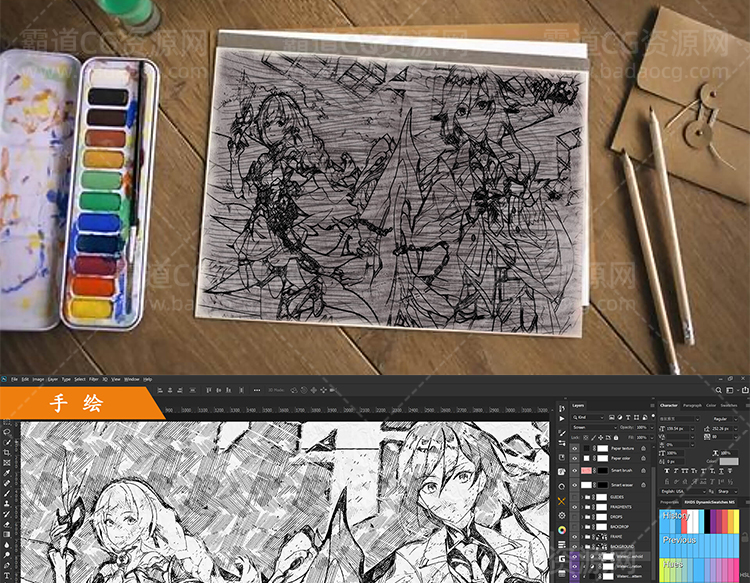Select the Lasso tool in left toolbar

7,432
